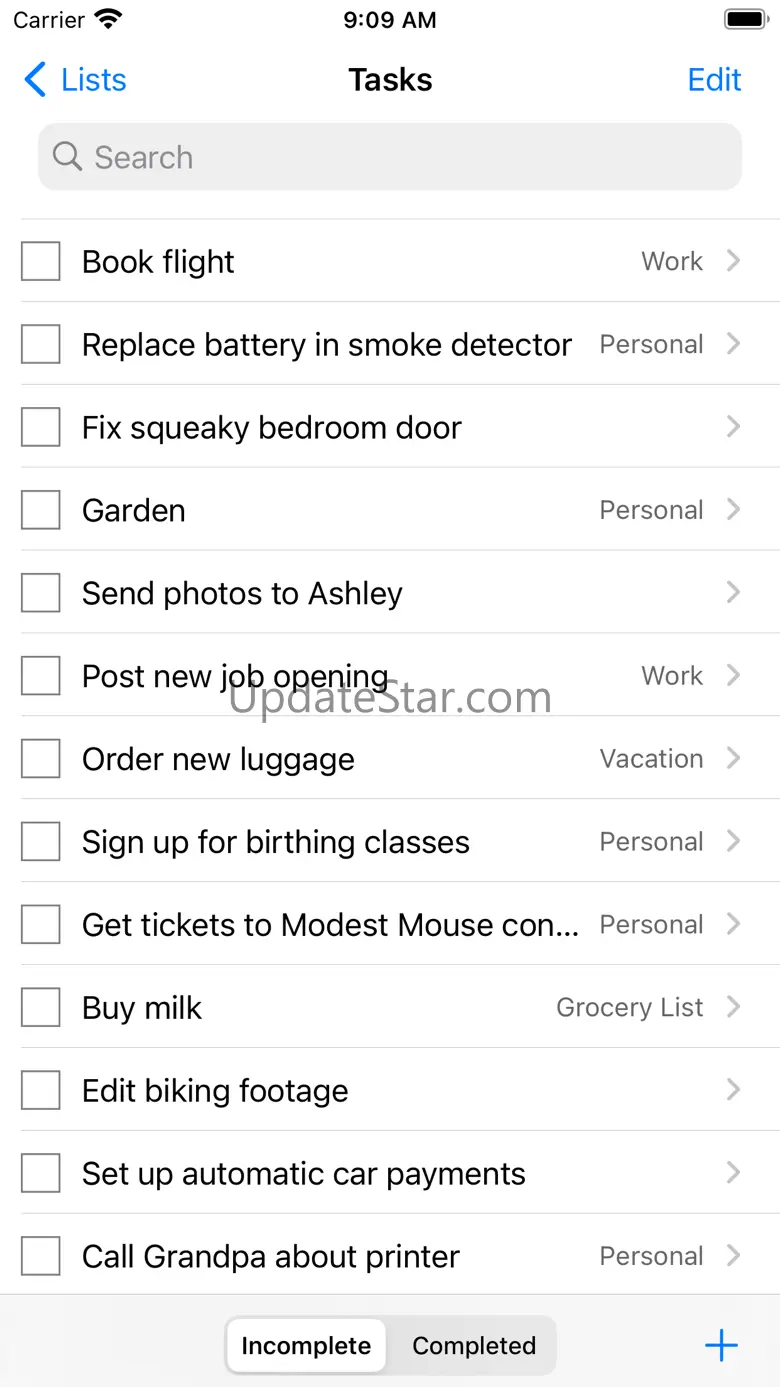Switch to the Completed tab
The image size is (780, 1387).
point(474,1346)
